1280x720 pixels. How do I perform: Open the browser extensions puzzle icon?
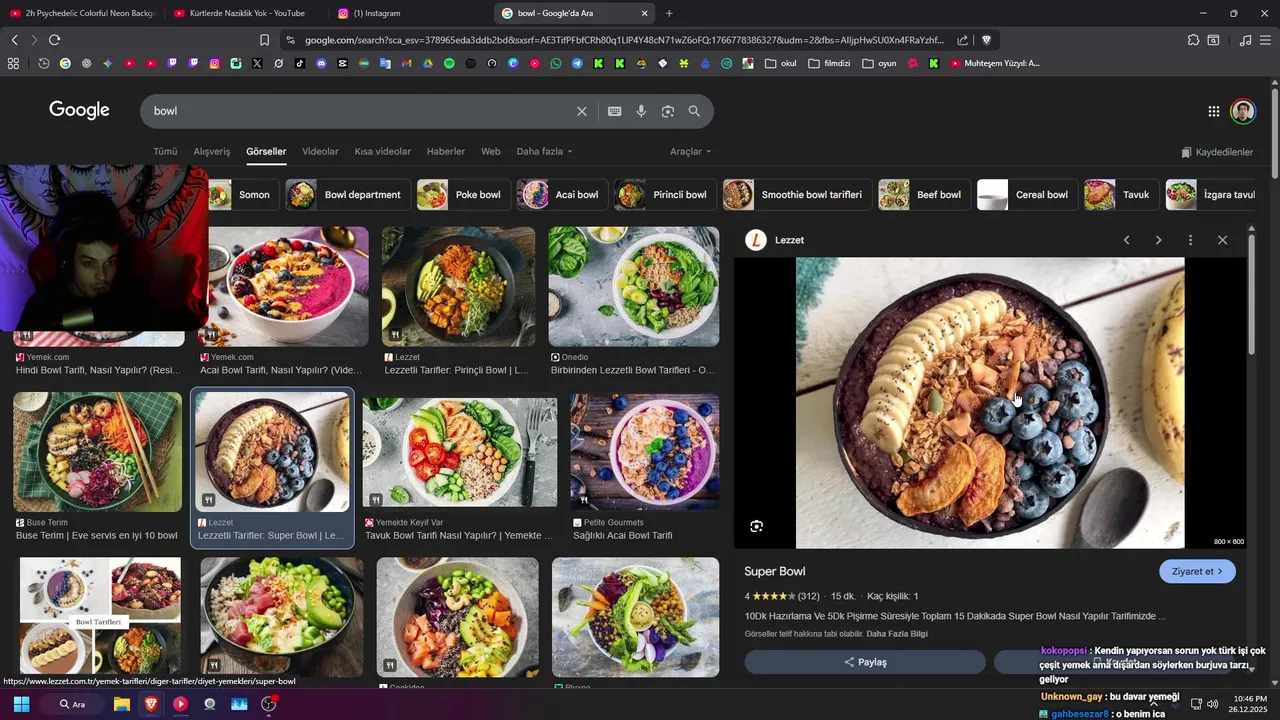[1193, 40]
